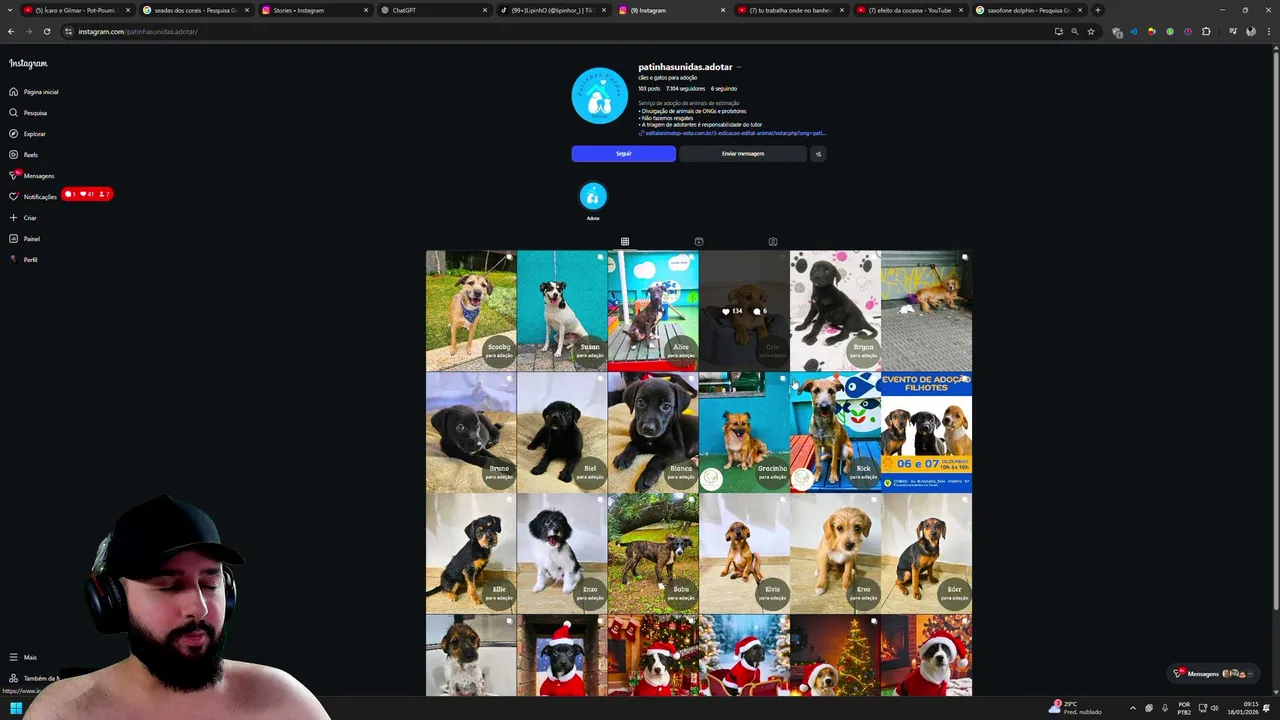The width and height of the screenshot is (1280, 720).
Task: Open the Criar post option
Action: pos(22,218)
